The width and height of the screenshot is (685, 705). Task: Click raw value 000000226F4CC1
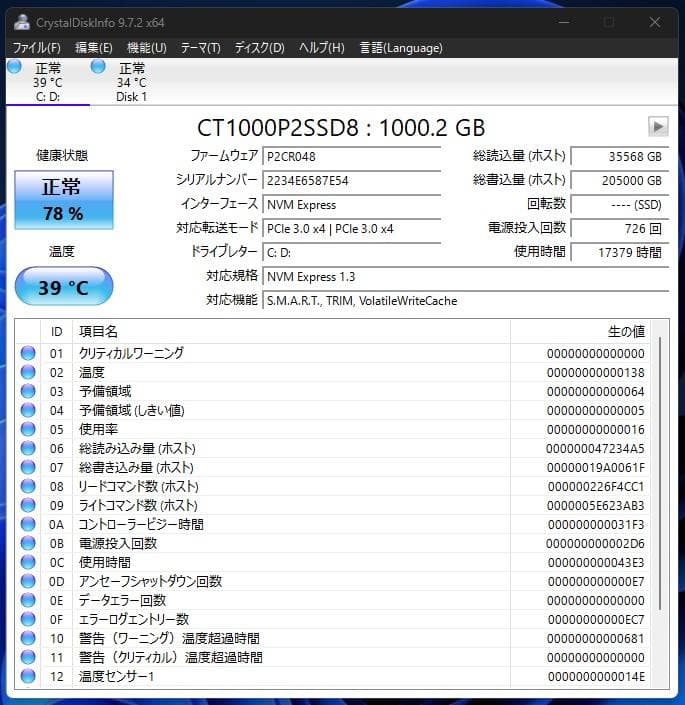596,486
